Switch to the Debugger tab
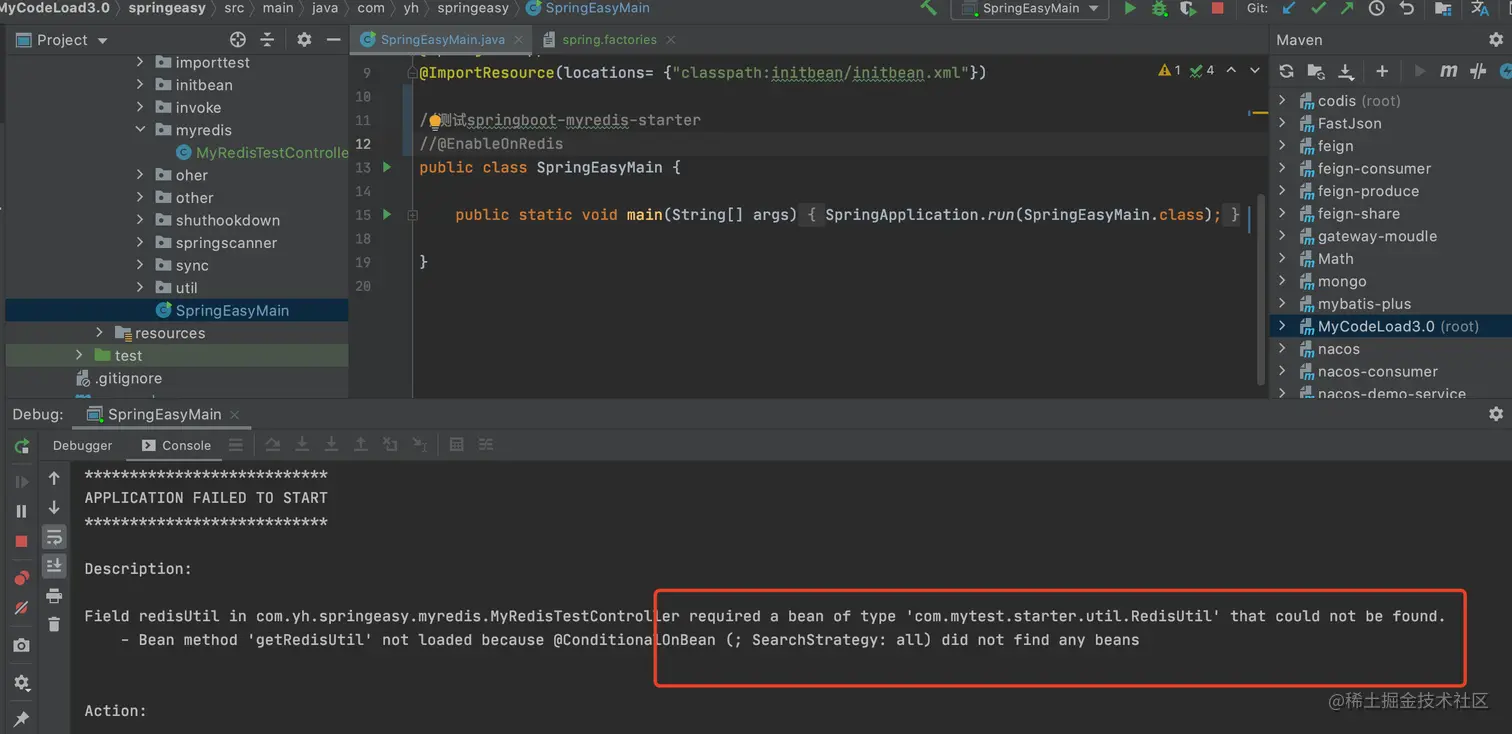Viewport: 1512px width, 734px height. tap(83, 446)
